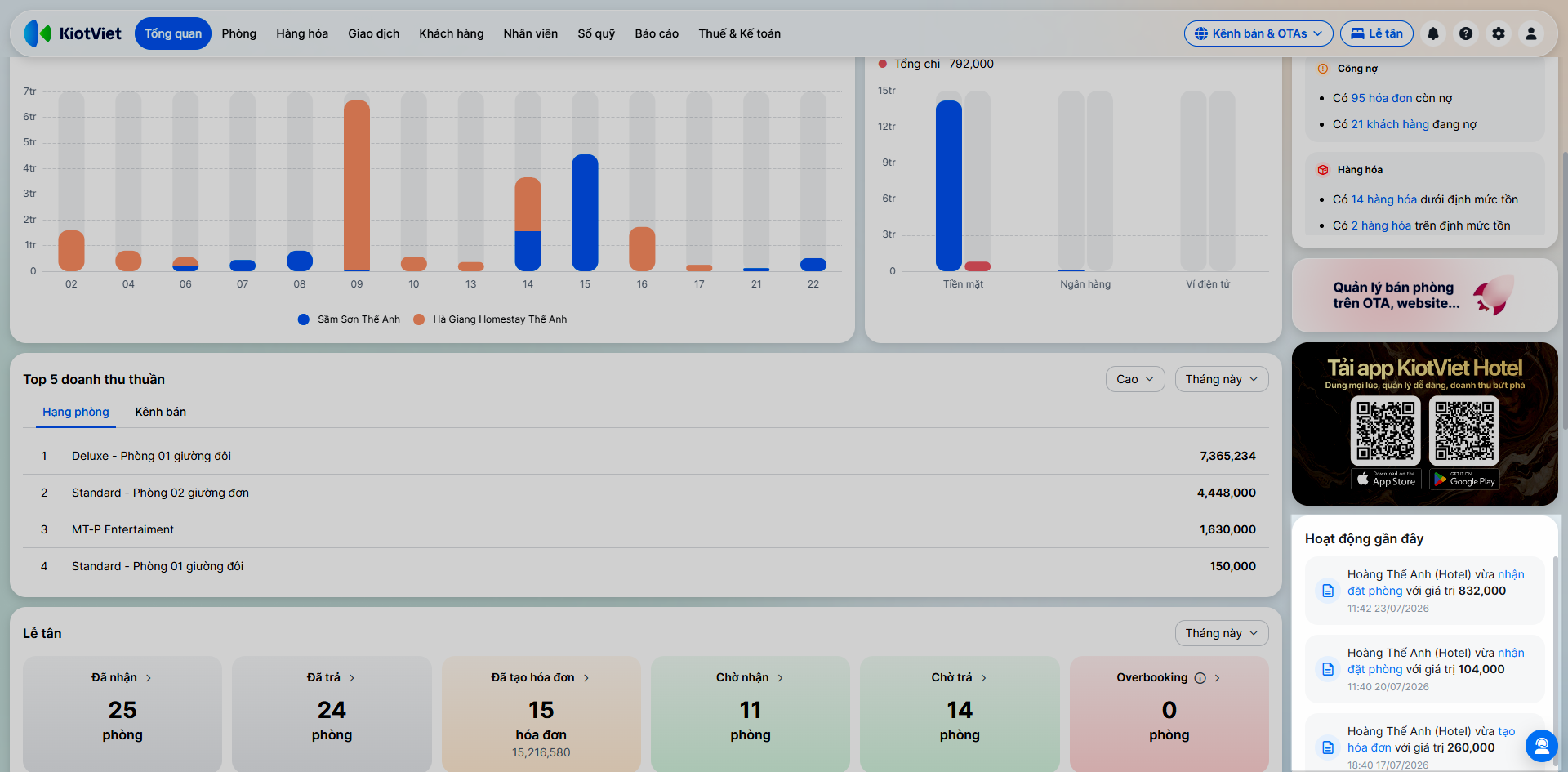Toggle Sầm Sơn Thế Anh legend series

point(350,319)
